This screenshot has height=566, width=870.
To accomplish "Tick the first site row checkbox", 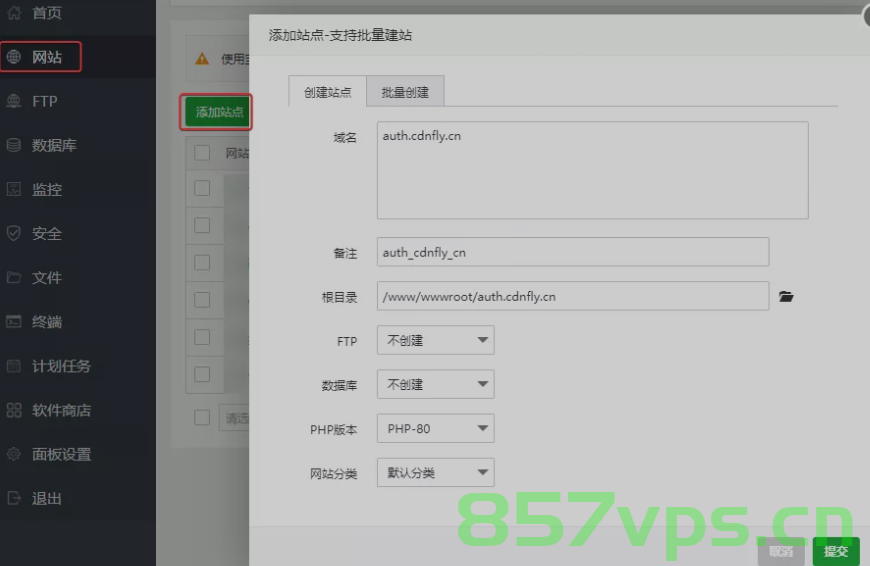I will tap(202, 188).
